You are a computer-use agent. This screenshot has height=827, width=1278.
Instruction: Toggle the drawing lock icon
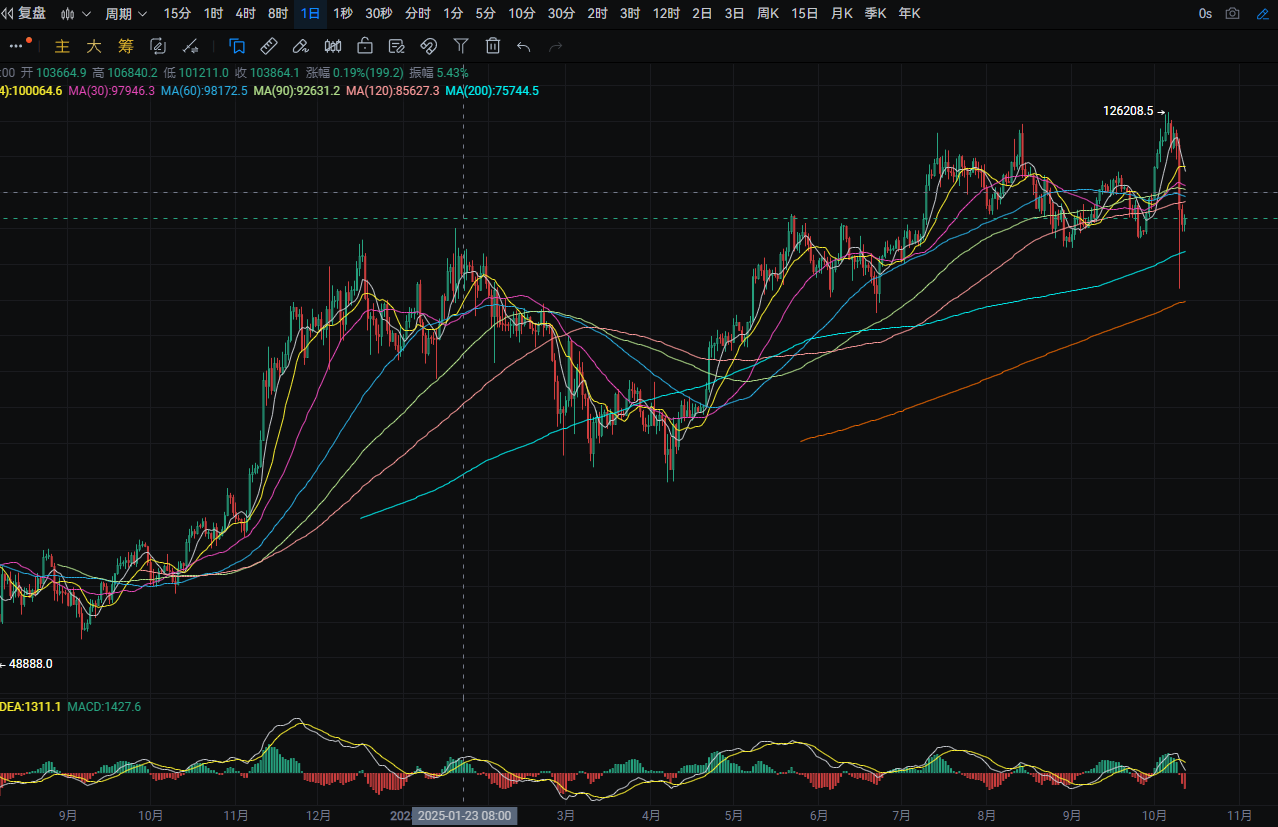[365, 46]
